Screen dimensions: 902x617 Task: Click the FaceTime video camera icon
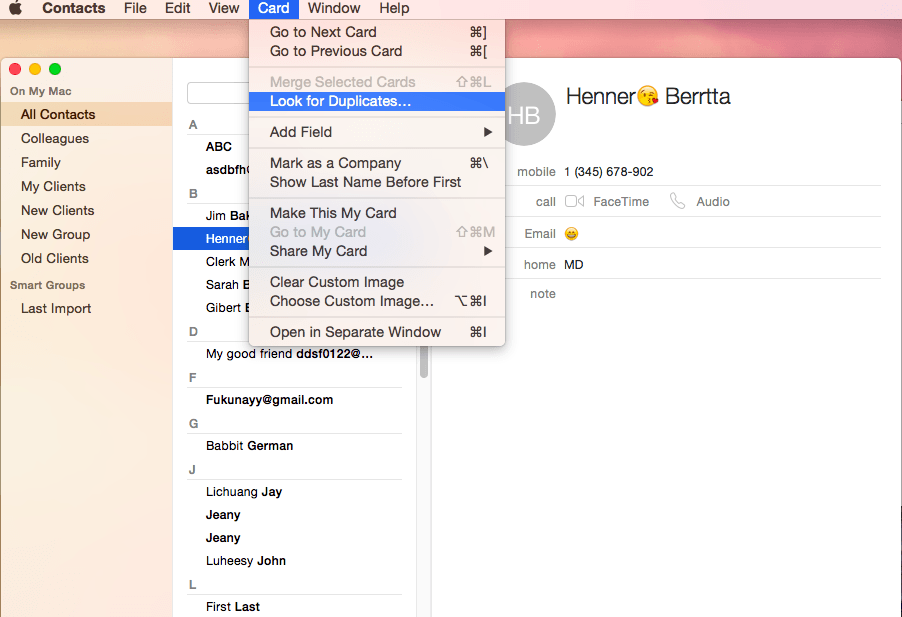click(574, 201)
